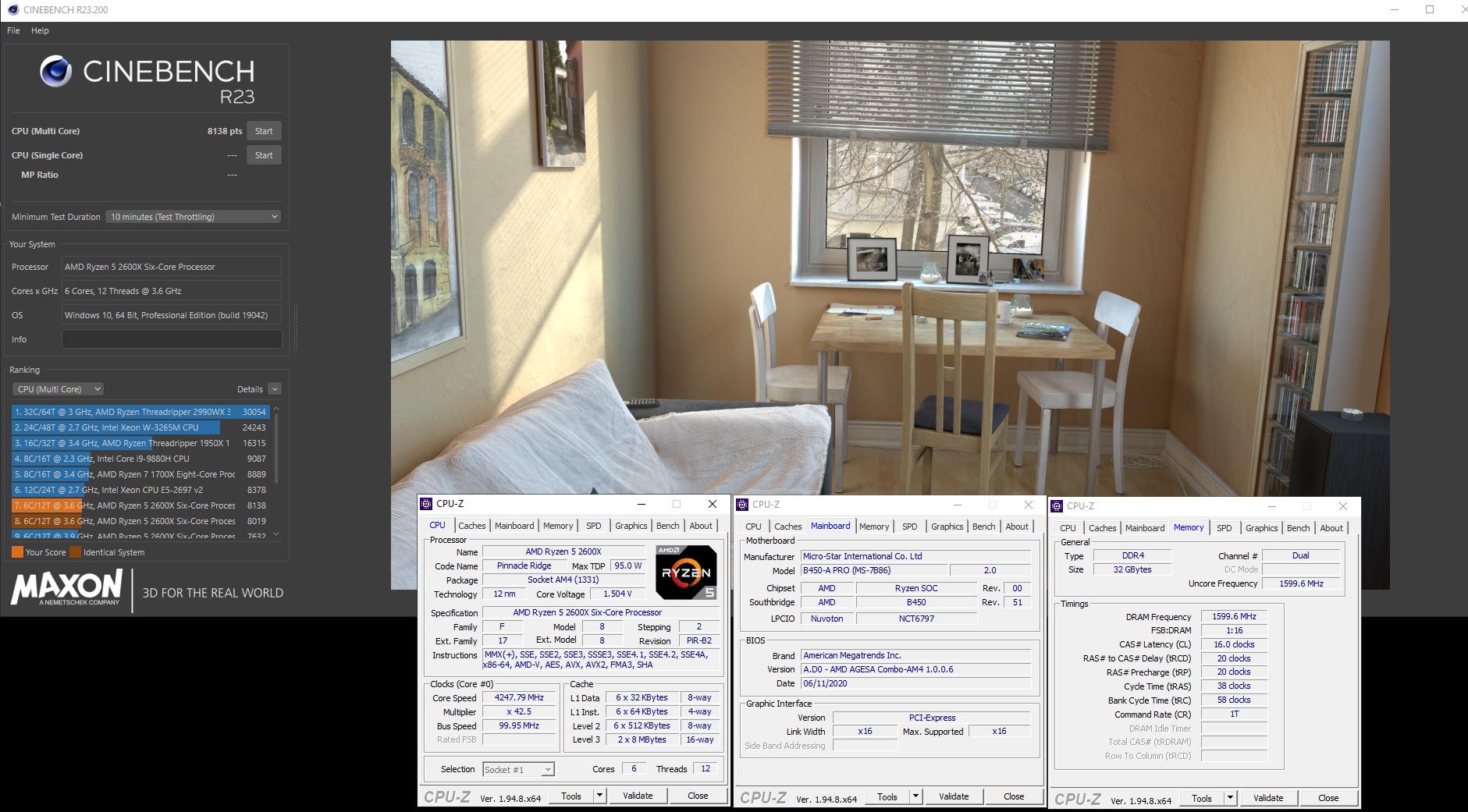Open Tools dropdown arrow in the Memory window
1468x812 pixels.
click(x=1230, y=798)
